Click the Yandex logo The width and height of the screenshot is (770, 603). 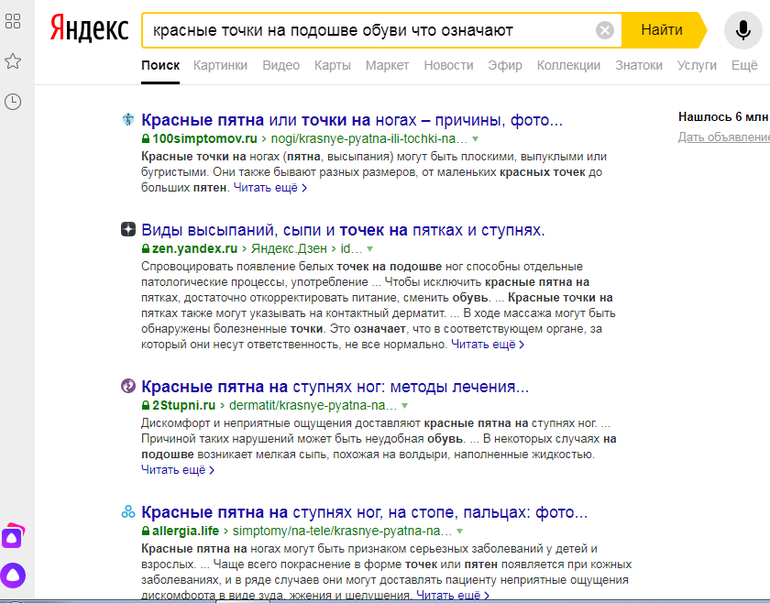point(90,30)
